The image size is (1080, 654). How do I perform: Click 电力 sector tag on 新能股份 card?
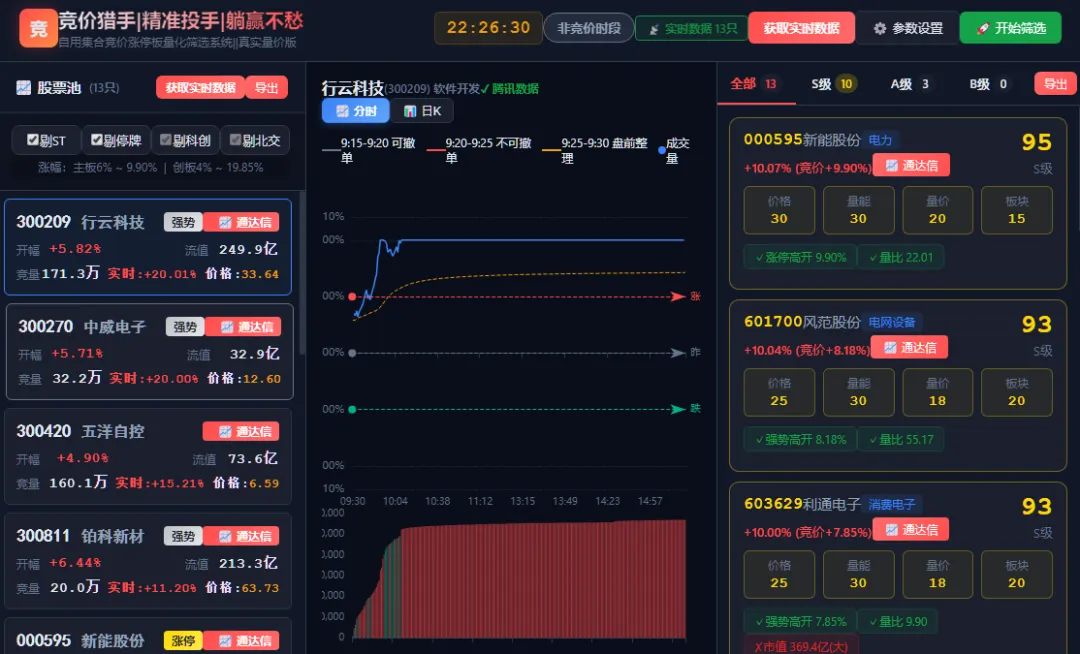click(x=880, y=140)
